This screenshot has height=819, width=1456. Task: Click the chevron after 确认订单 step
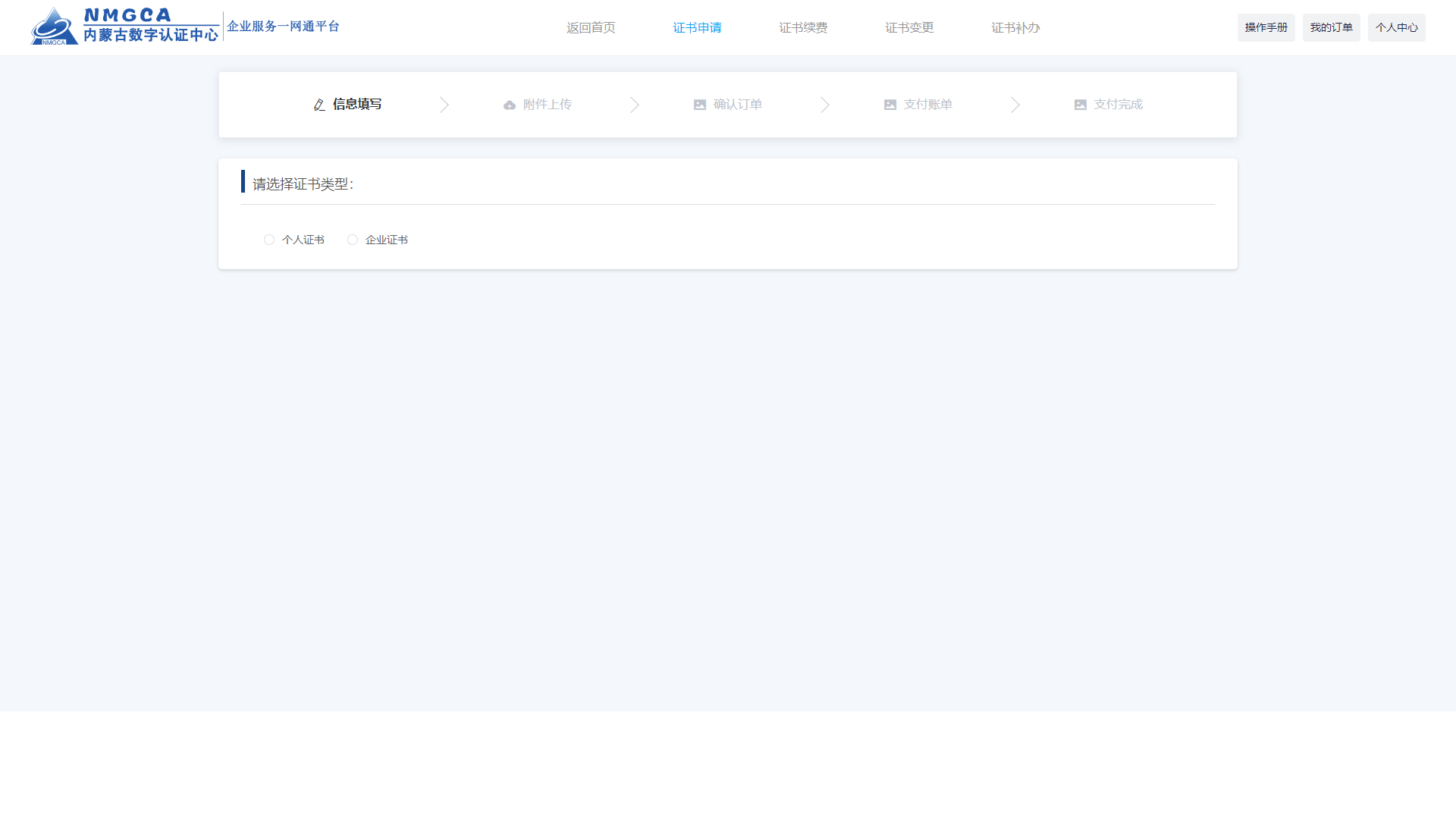tap(825, 105)
